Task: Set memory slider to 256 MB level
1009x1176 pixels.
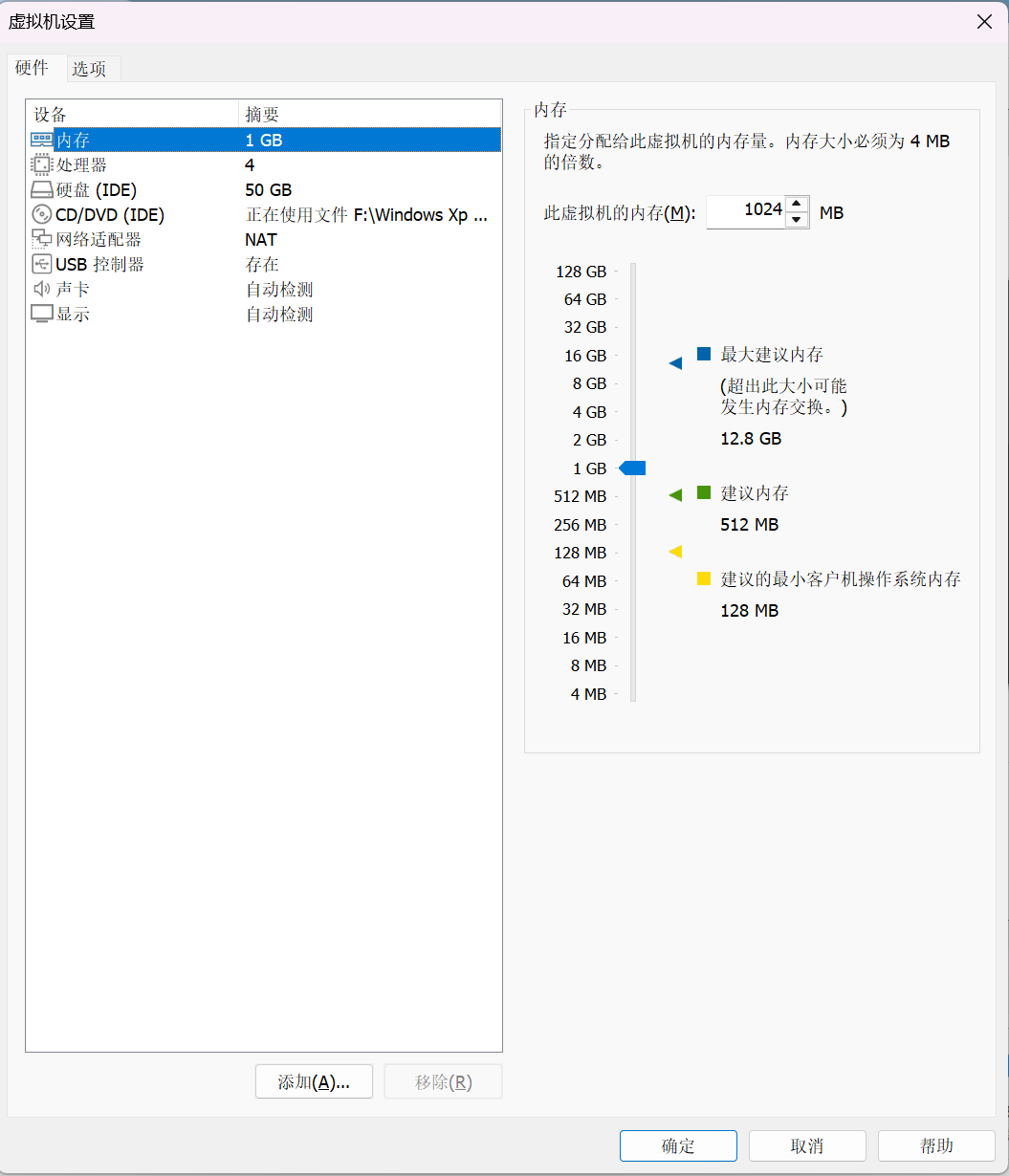Action: 633,525
